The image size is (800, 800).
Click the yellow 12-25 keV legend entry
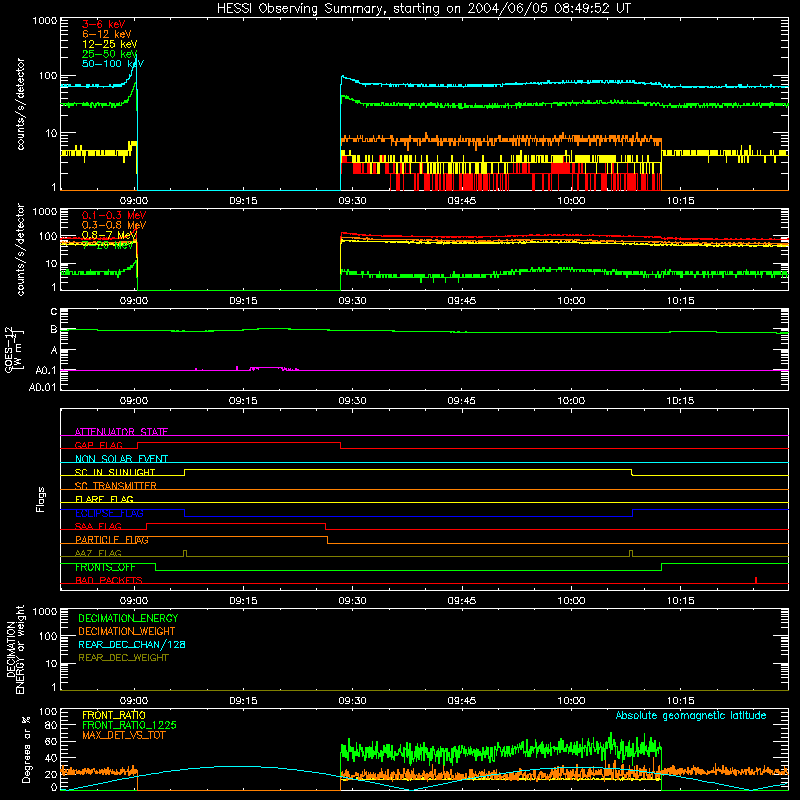point(110,44)
